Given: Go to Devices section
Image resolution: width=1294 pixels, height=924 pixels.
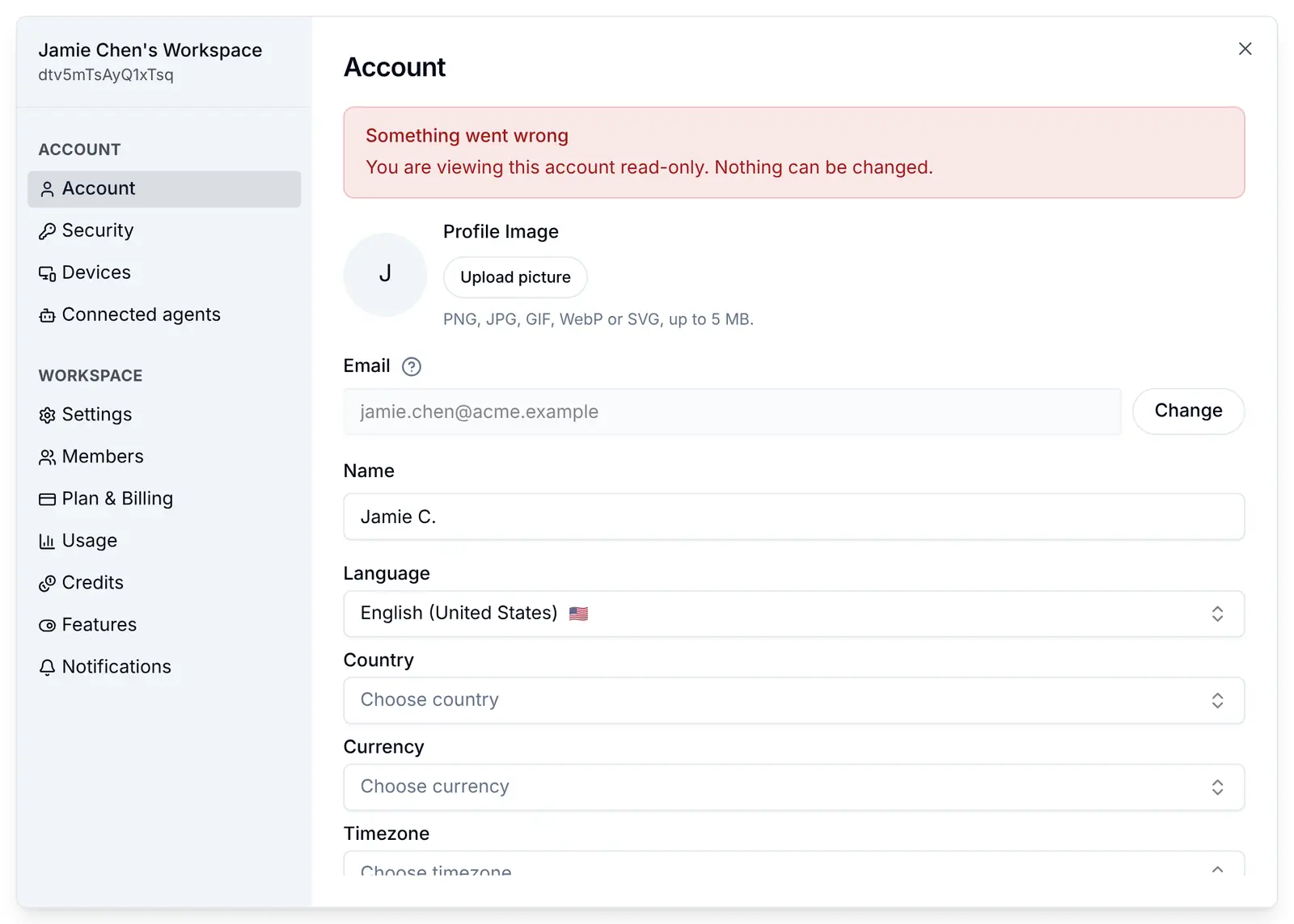Looking at the screenshot, I should coord(164,273).
